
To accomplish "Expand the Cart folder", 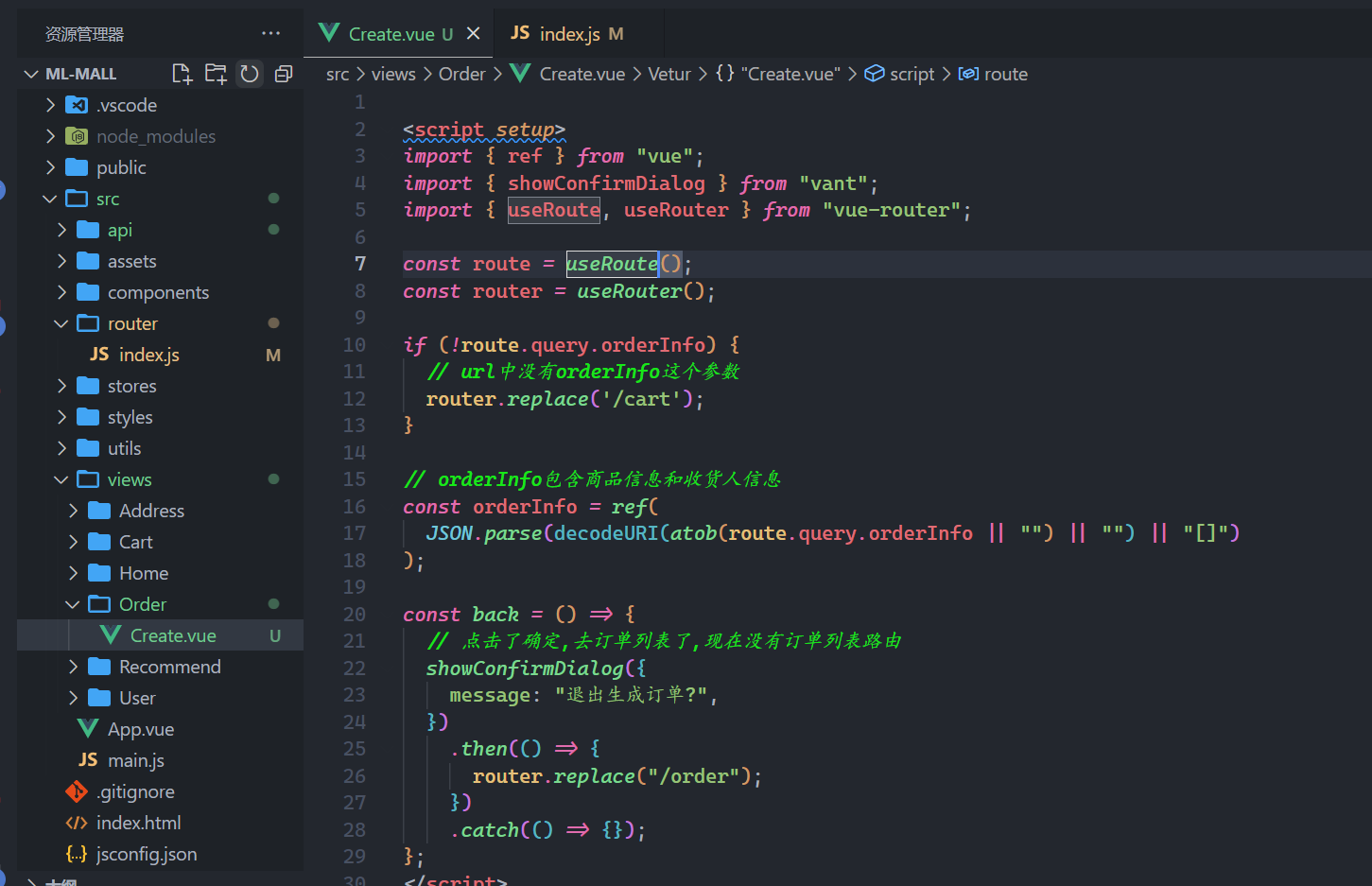I will click(x=73, y=542).
